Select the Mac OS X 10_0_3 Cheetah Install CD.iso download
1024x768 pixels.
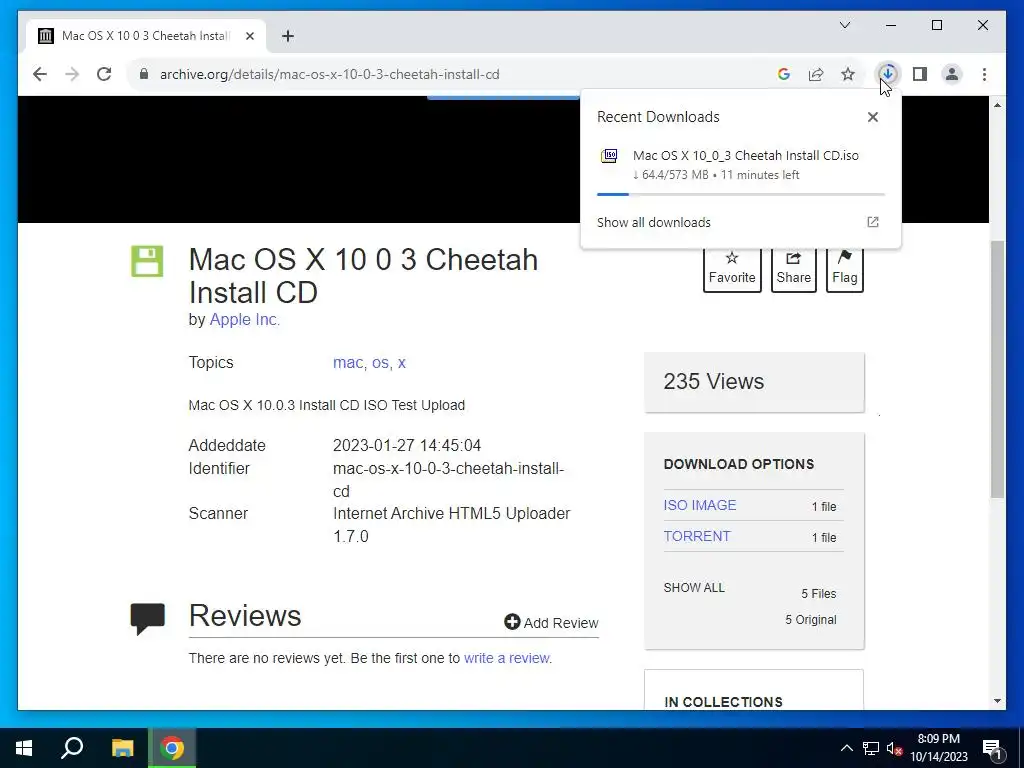pyautogui.click(x=746, y=155)
